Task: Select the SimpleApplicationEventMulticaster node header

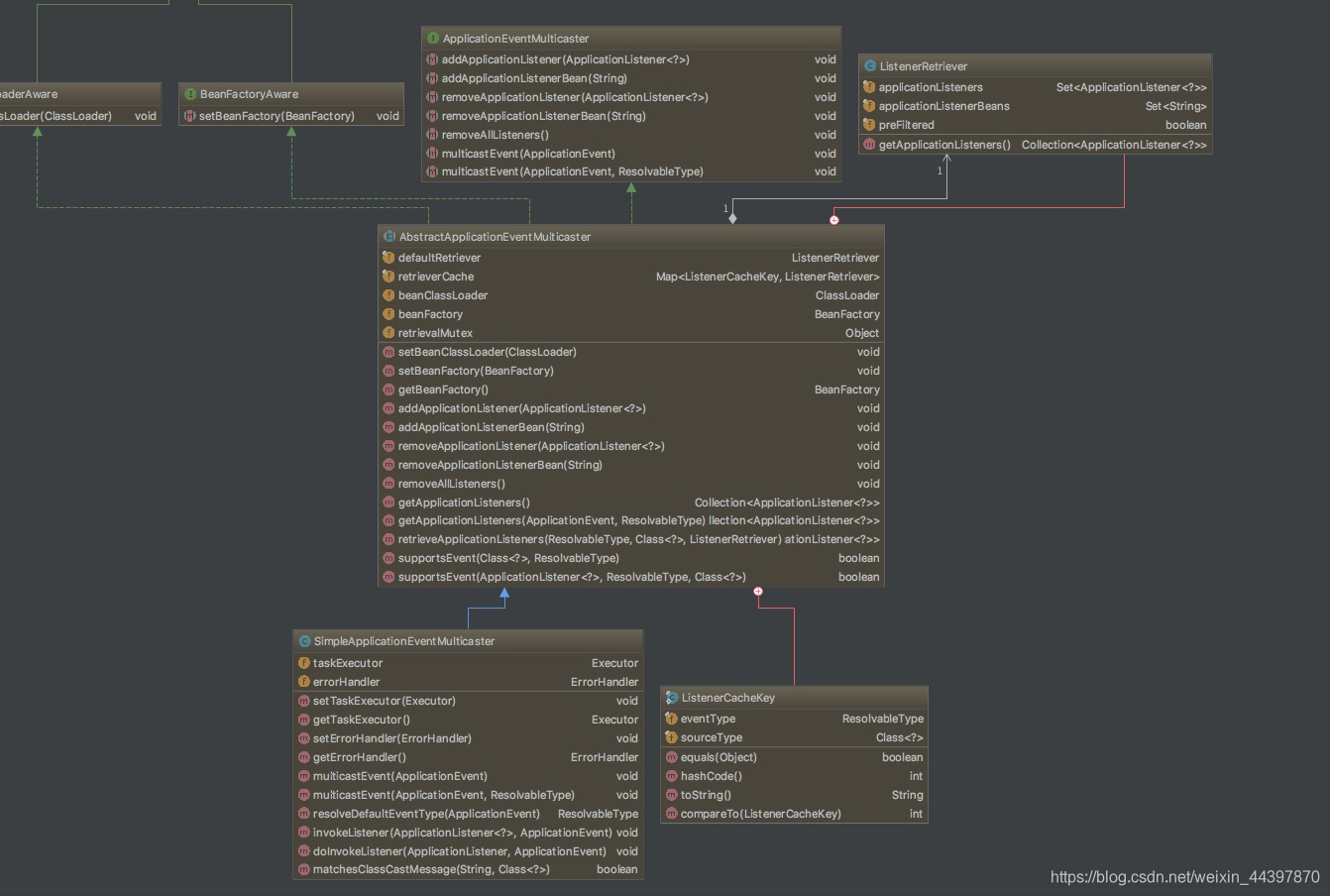Action: click(x=468, y=641)
